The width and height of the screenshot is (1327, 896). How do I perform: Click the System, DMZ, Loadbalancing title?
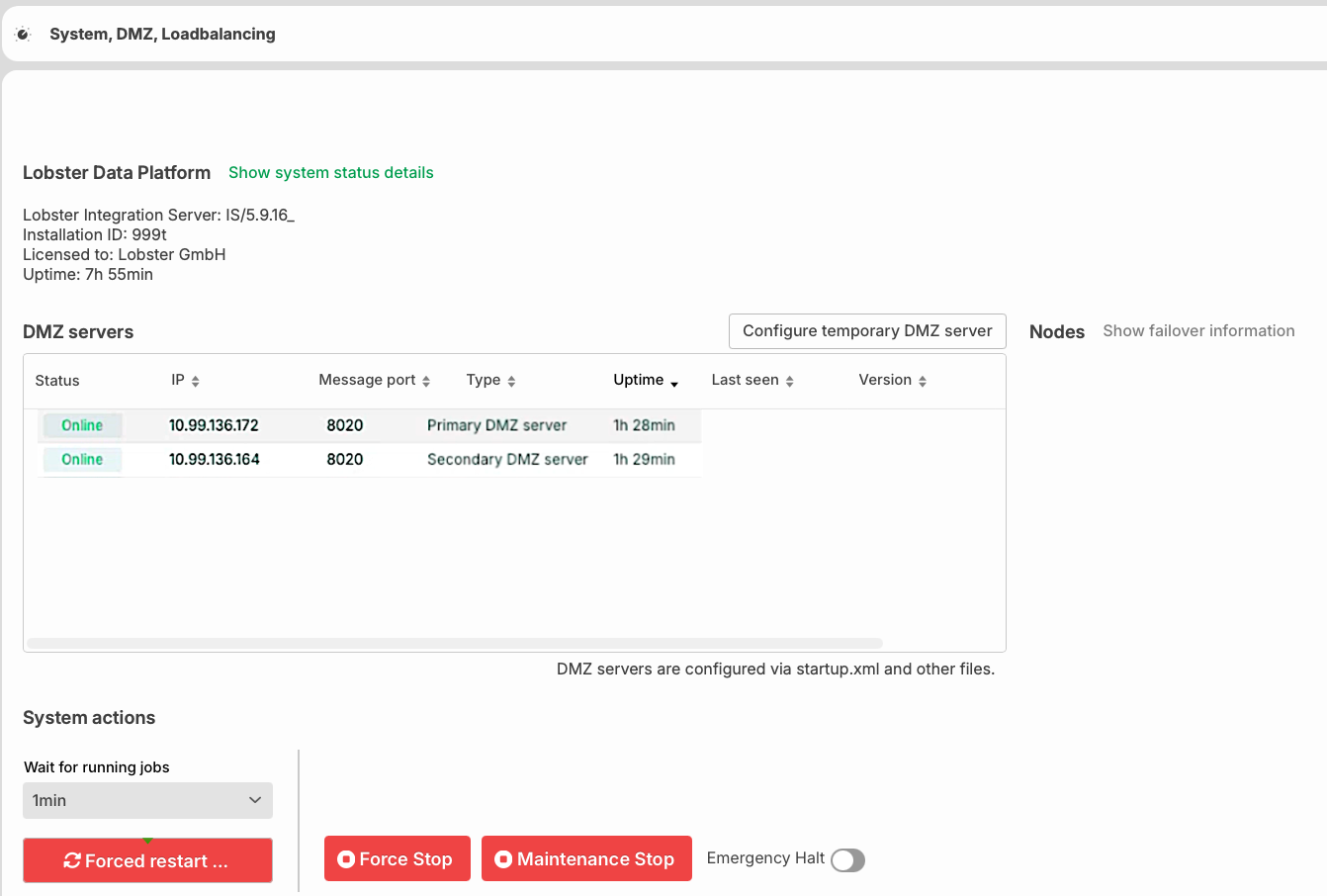[163, 34]
